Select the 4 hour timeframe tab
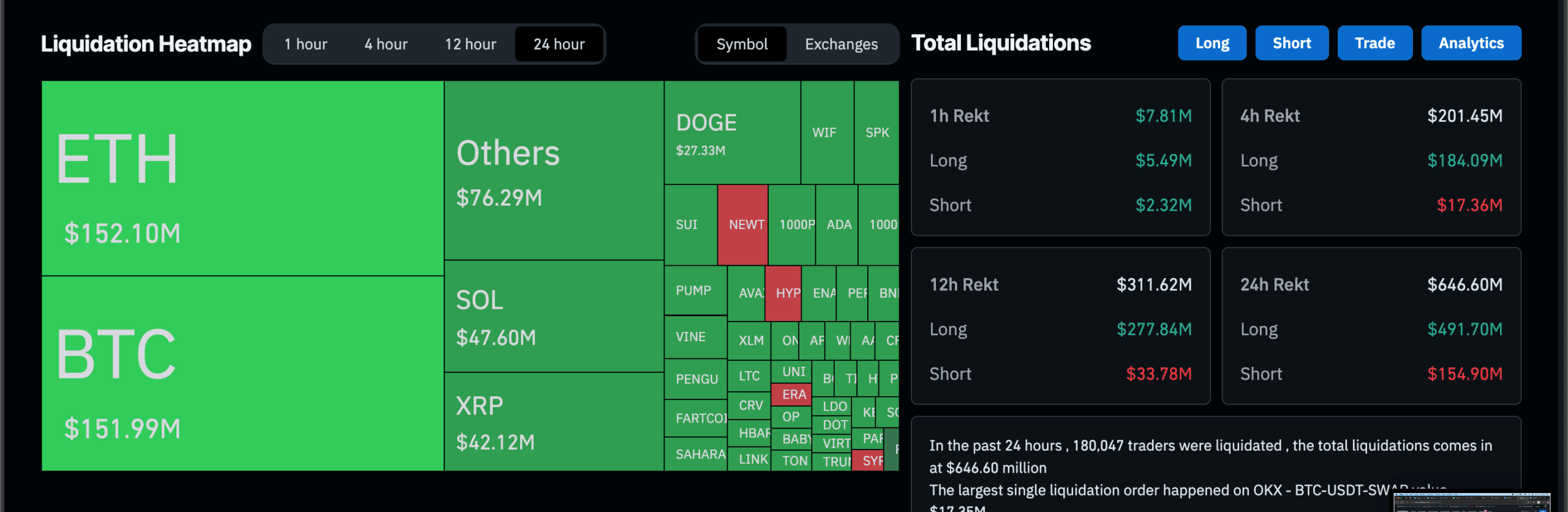Viewport: 1568px width, 512px height. [x=386, y=44]
